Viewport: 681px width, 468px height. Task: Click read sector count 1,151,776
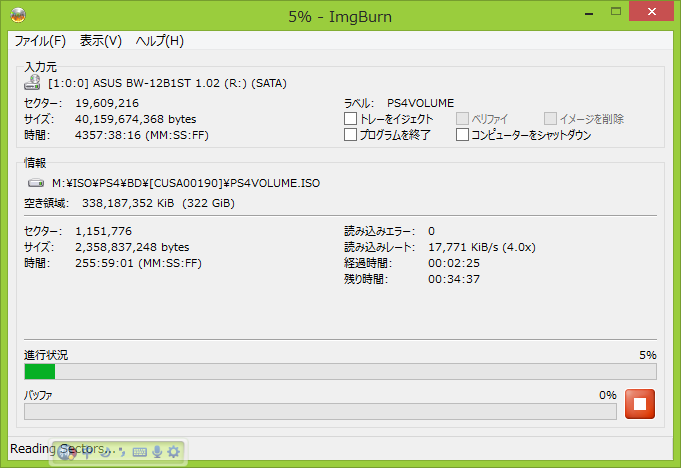(x=103, y=231)
